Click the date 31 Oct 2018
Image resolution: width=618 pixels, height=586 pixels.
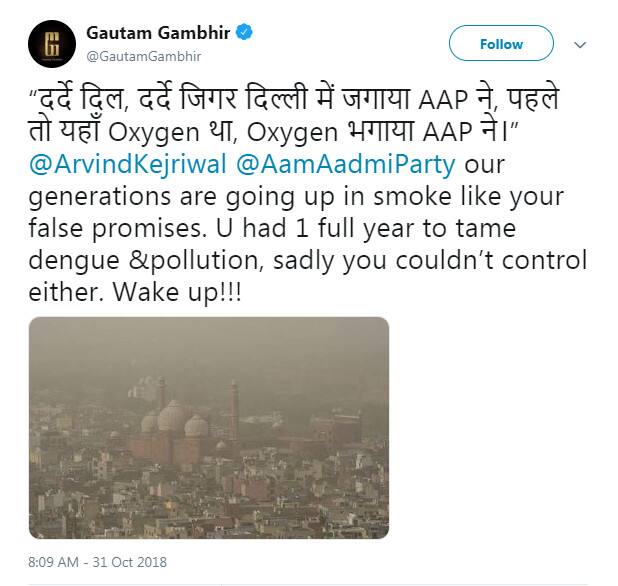click(129, 562)
